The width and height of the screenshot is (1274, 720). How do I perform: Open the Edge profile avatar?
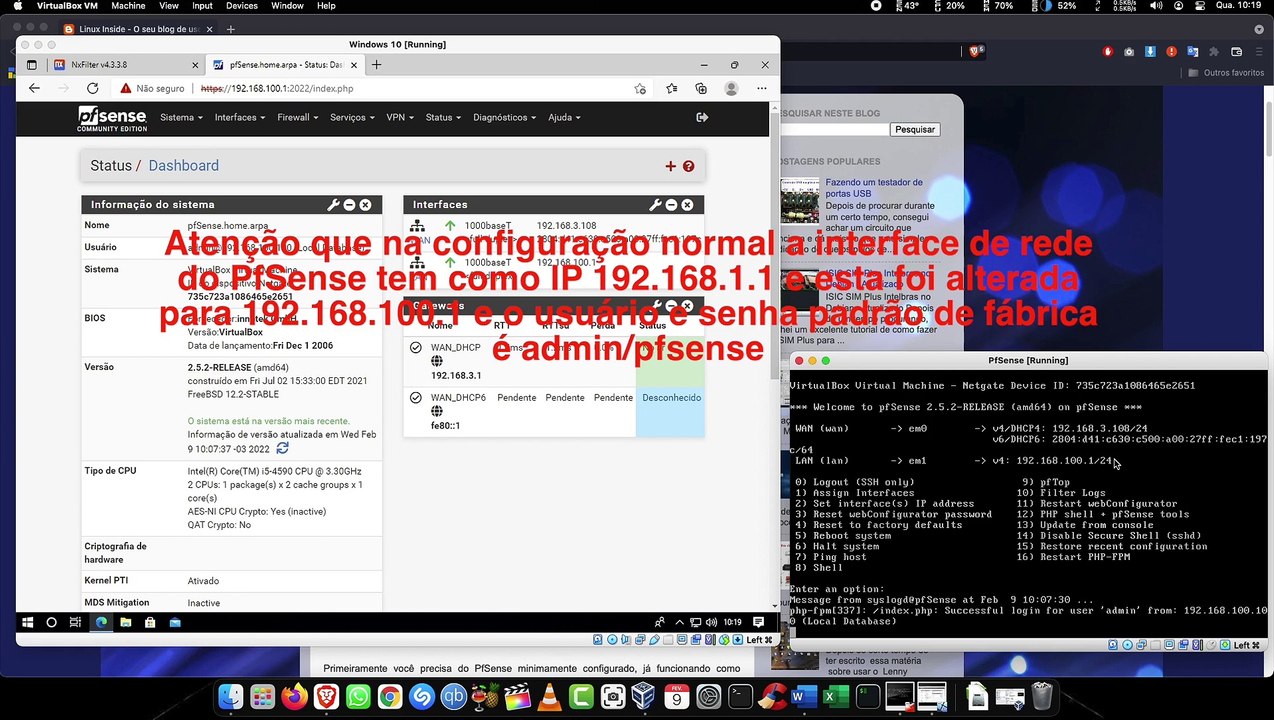pos(731,89)
